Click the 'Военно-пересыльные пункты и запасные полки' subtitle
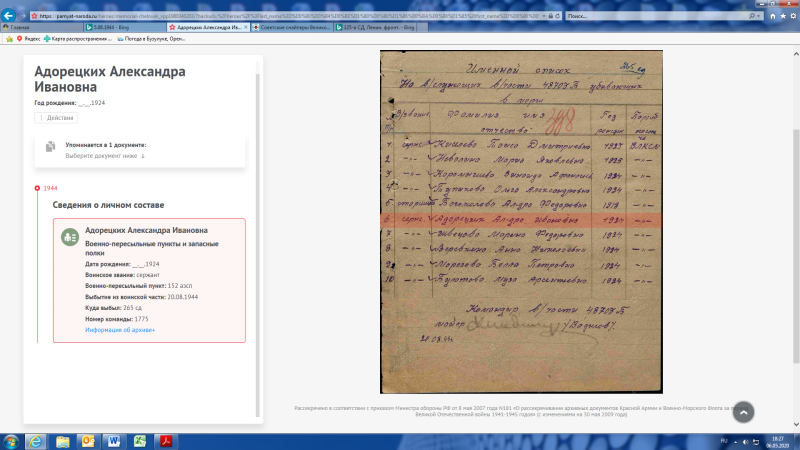This screenshot has width=800, height=450. click(152, 248)
